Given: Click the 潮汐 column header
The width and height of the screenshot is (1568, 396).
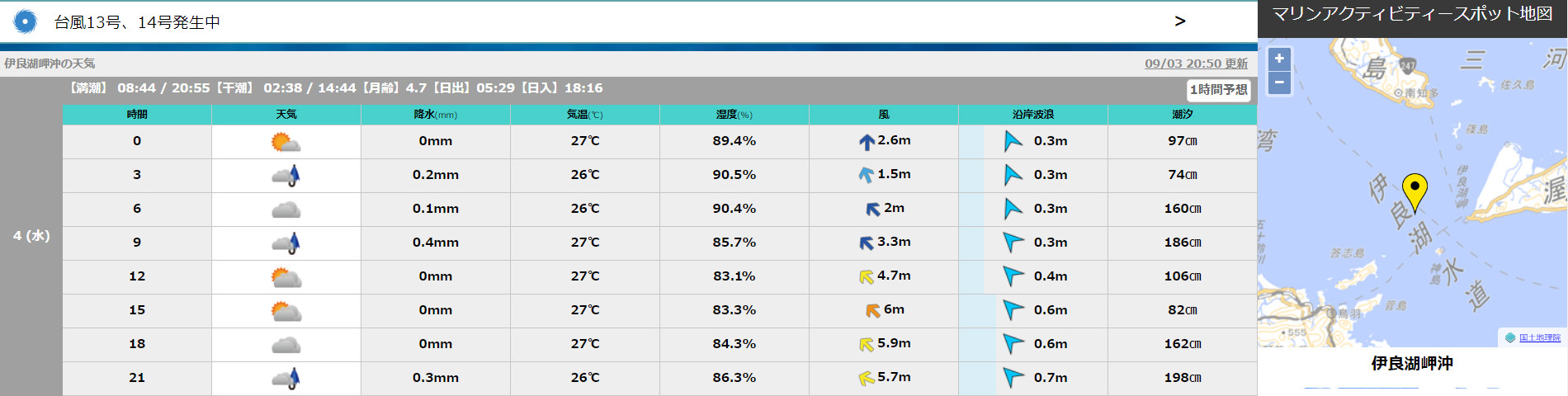Looking at the screenshot, I should [1183, 115].
